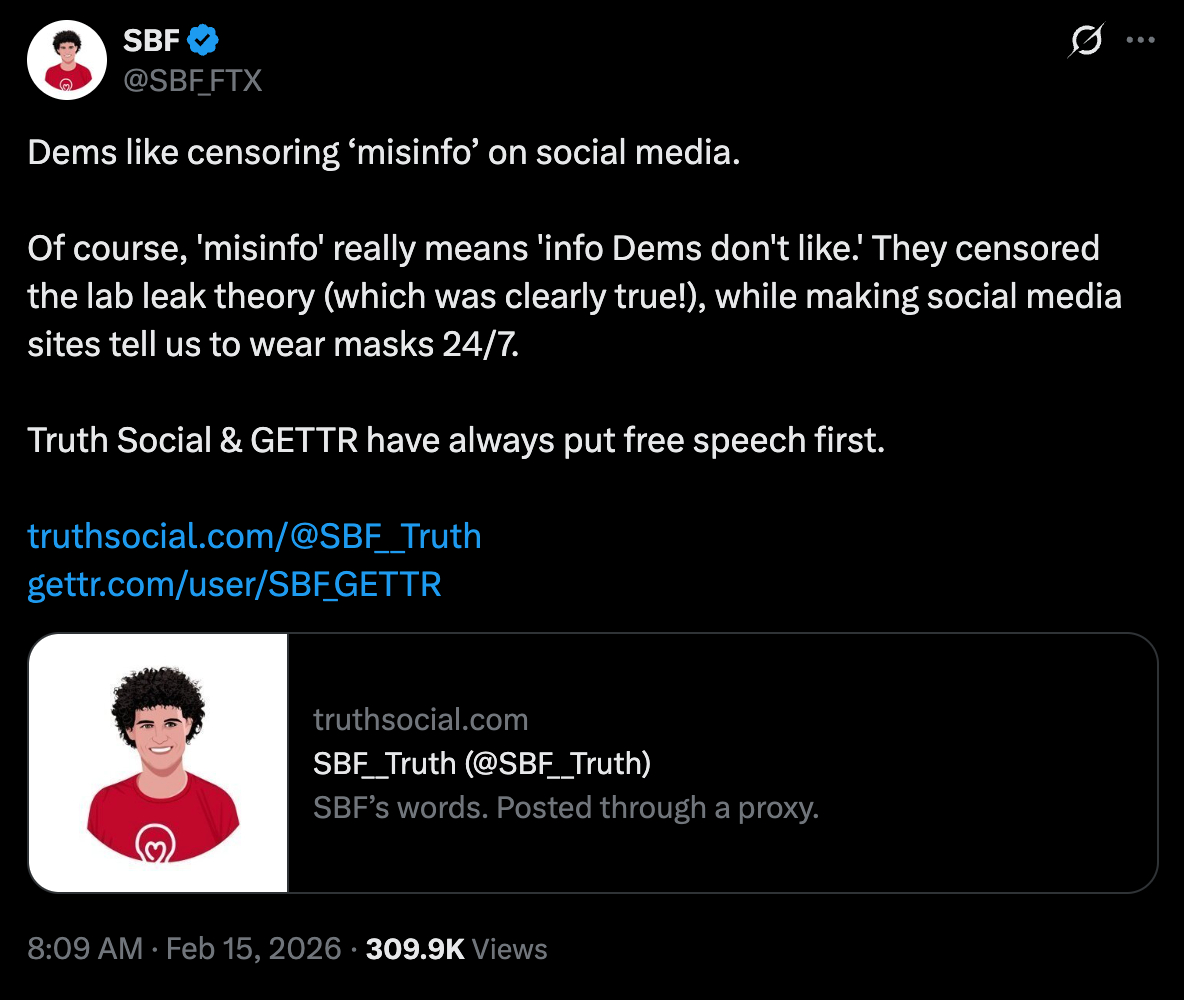Image resolution: width=1184 pixels, height=1000 pixels.
Task: Open the Grok explain-post icon
Action: (x=1086, y=41)
